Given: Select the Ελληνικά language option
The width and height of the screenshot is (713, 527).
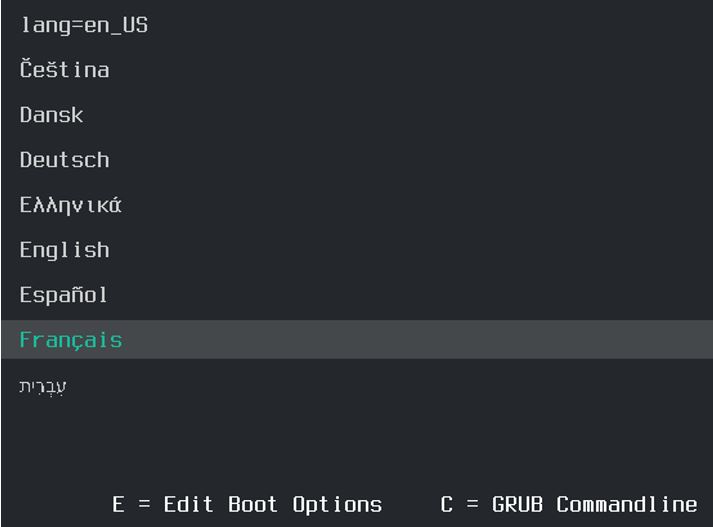Looking at the screenshot, I should (70, 206).
